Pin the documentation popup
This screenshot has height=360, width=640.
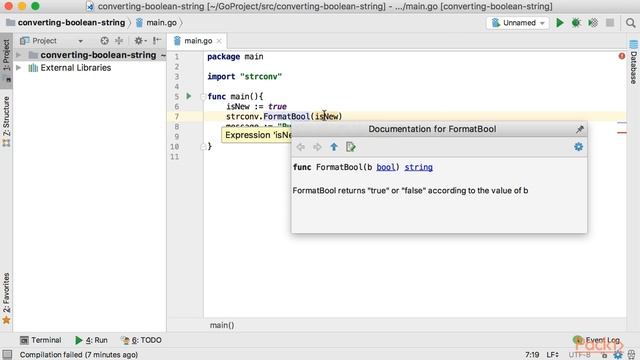[580, 129]
